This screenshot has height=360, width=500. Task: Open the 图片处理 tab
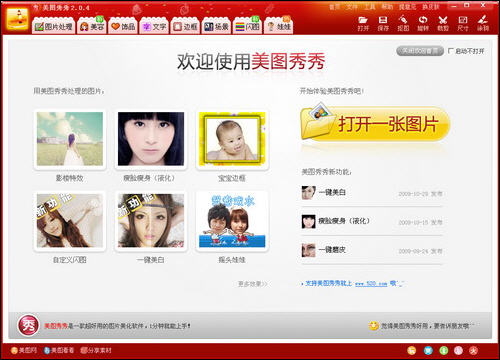[54, 26]
